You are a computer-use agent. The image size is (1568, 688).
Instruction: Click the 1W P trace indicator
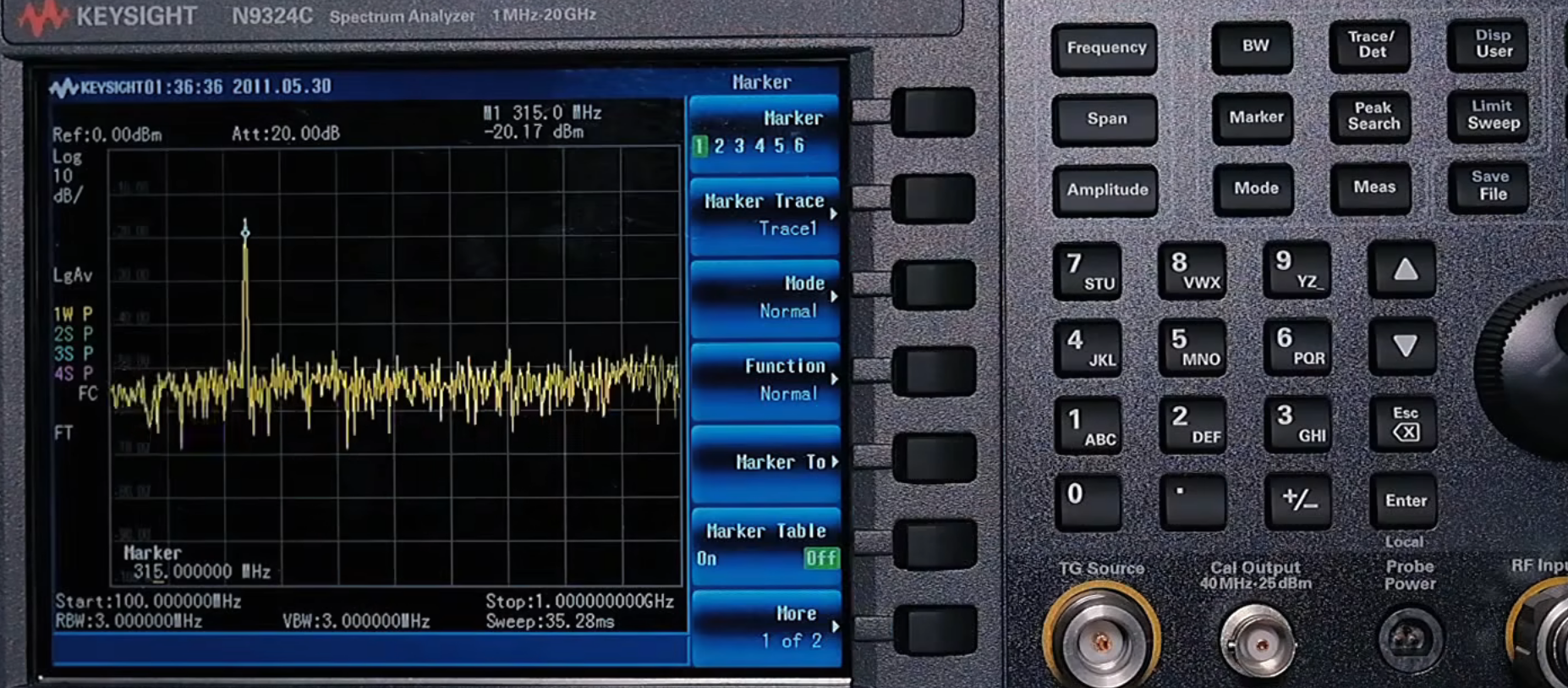[74, 314]
